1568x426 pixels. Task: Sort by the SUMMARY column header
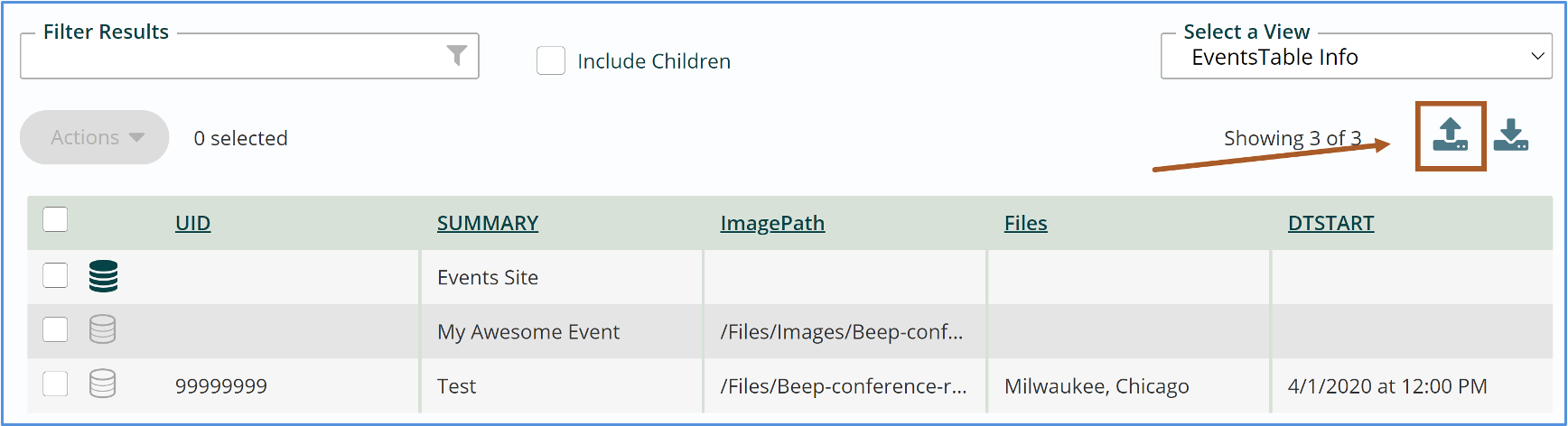click(488, 223)
